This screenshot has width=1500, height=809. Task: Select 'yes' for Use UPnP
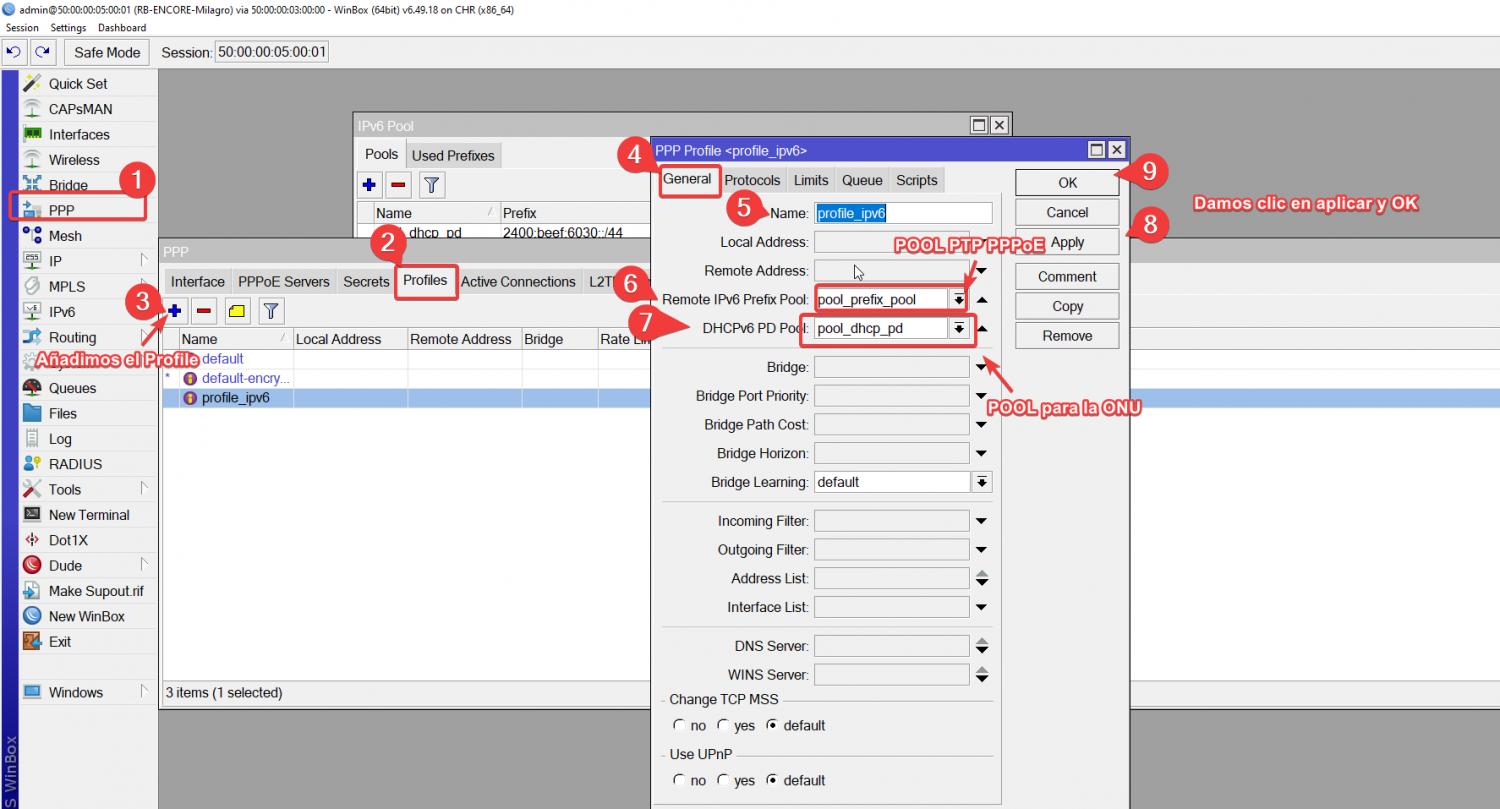(723, 780)
